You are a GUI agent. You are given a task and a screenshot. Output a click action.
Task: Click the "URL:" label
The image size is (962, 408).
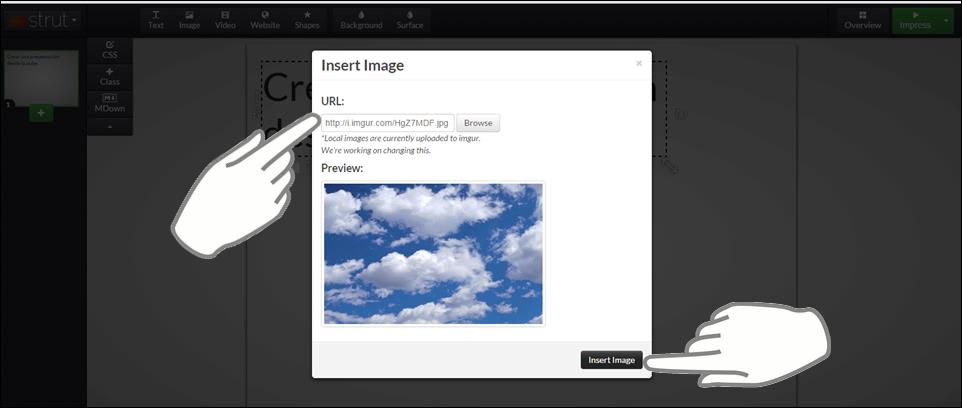pos(333,101)
